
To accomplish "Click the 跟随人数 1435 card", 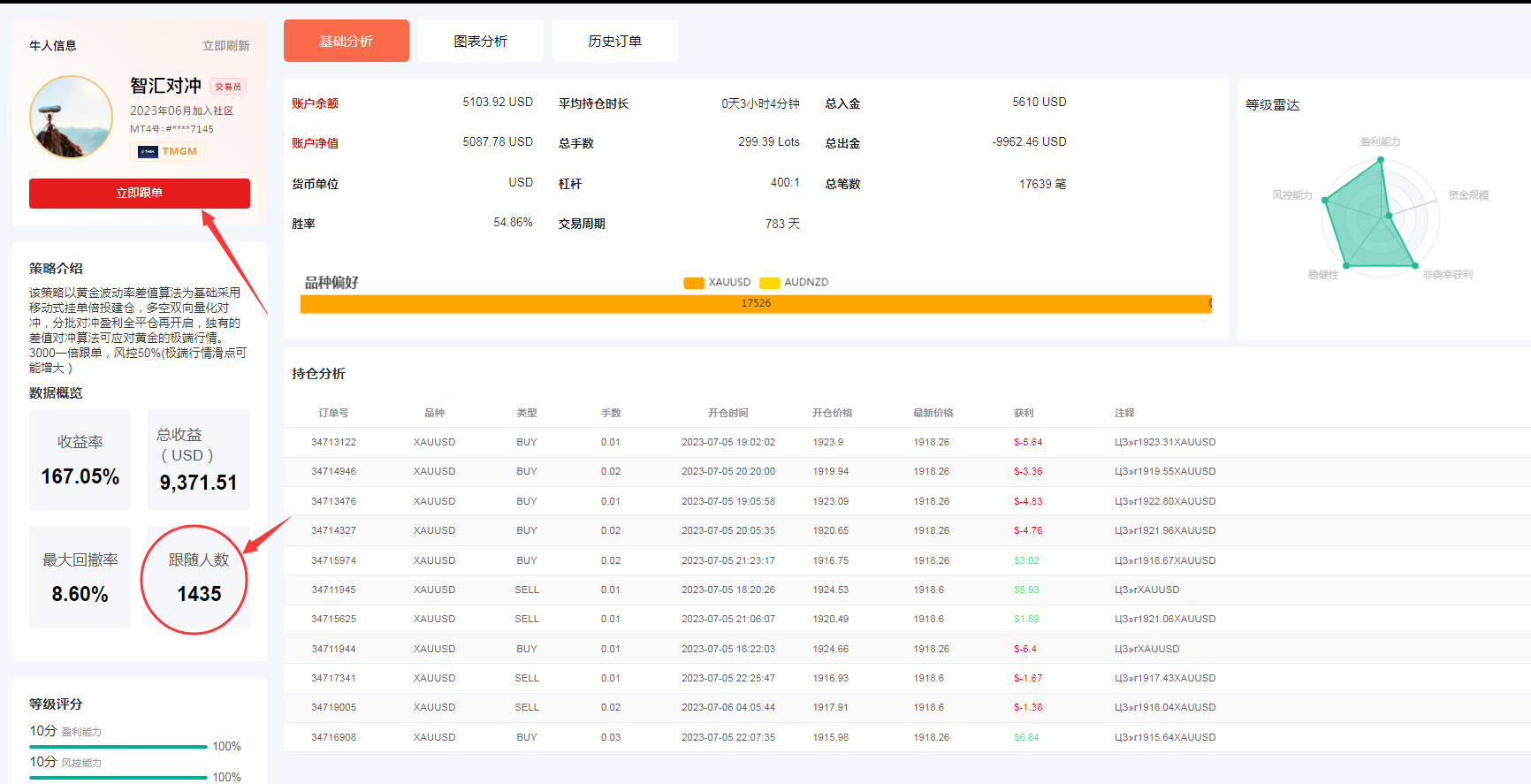I will 199,577.
